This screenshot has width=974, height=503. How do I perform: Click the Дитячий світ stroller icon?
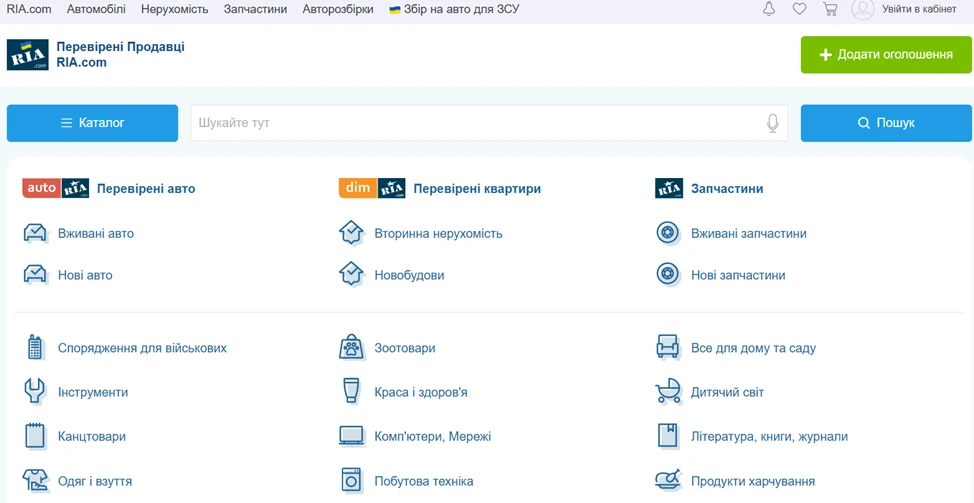[x=667, y=392]
